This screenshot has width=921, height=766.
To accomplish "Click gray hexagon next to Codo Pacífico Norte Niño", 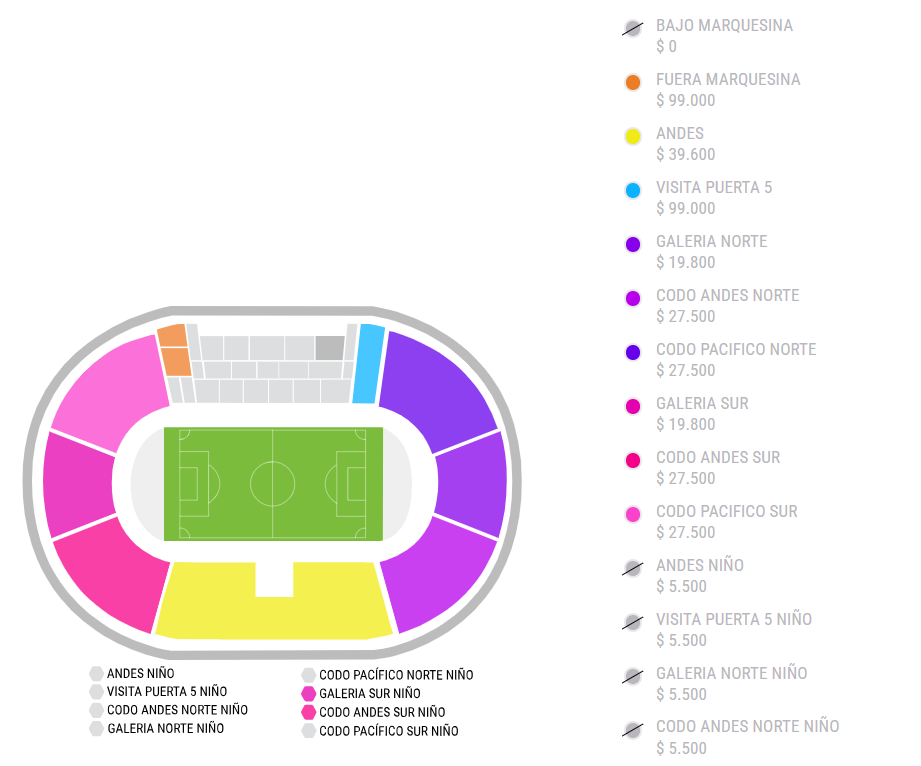I will click(x=309, y=676).
